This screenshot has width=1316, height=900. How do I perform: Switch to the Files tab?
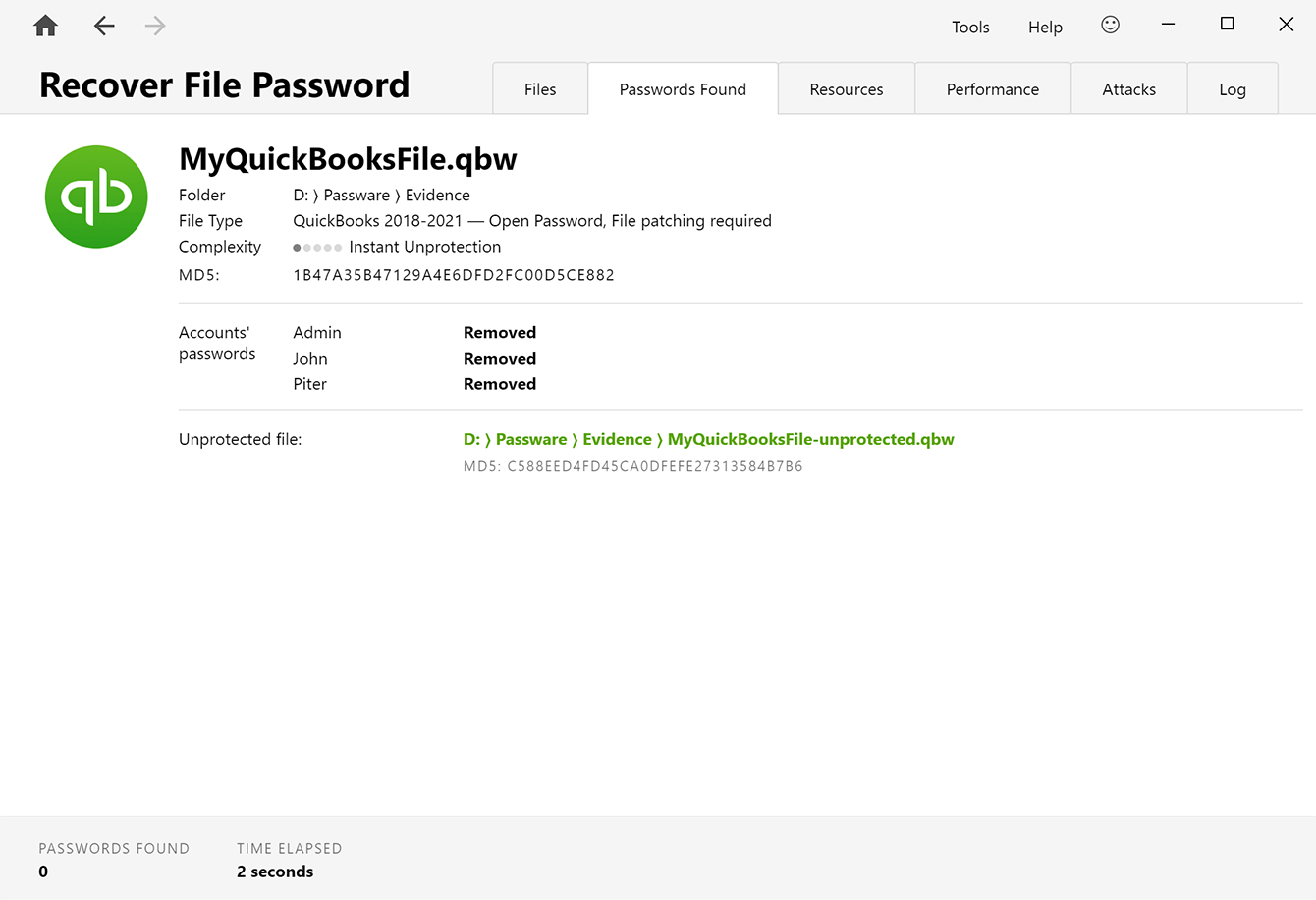click(540, 88)
